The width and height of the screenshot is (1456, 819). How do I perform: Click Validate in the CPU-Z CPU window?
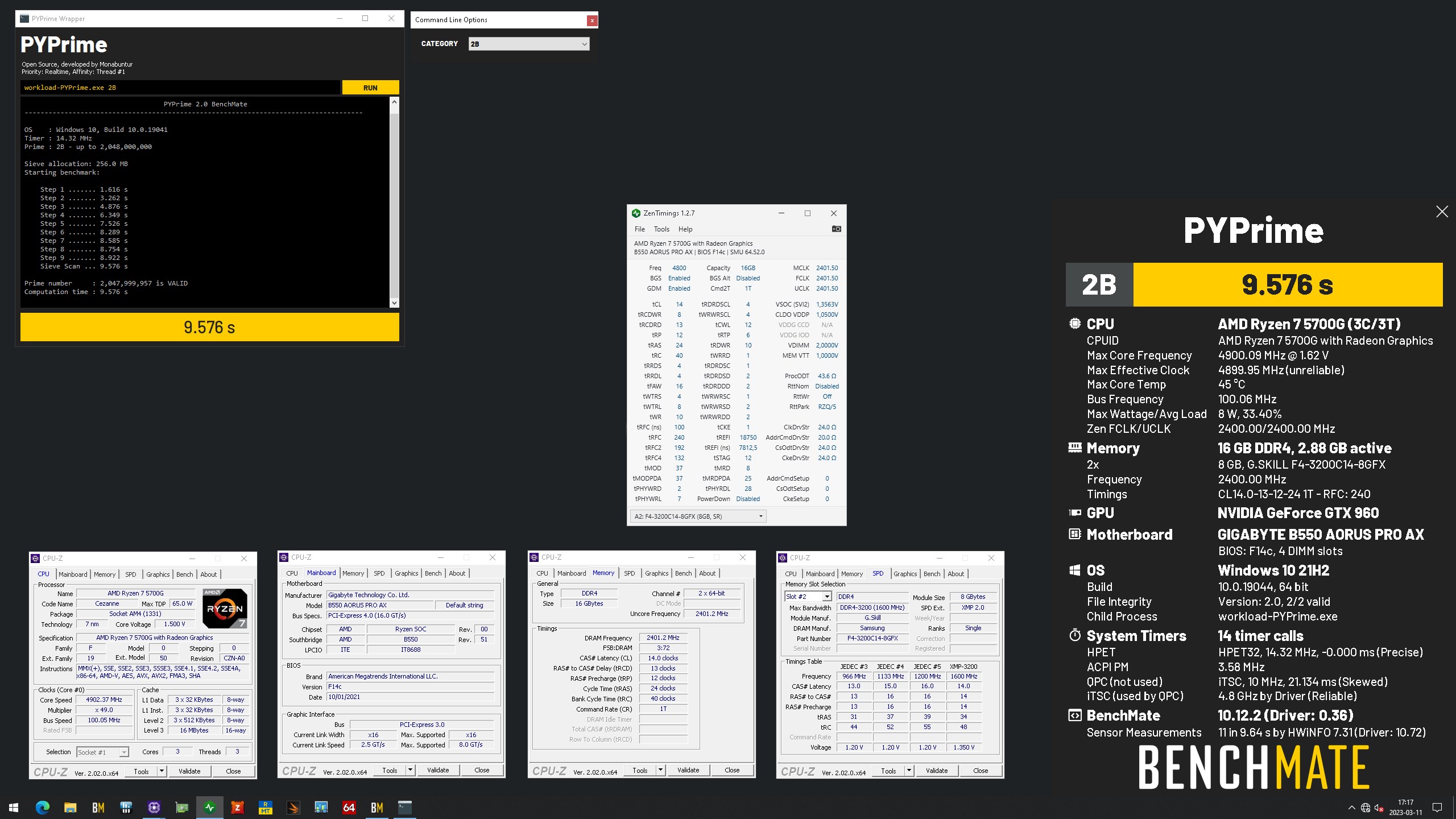pos(189,771)
